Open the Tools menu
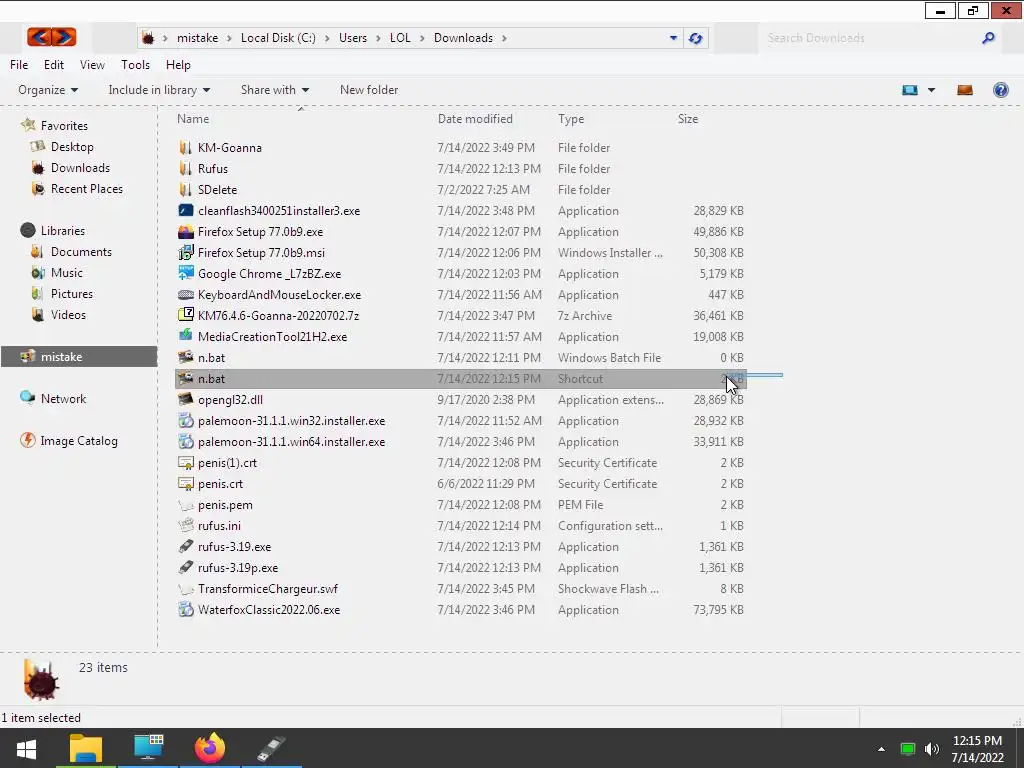Image resolution: width=1024 pixels, height=768 pixels. [x=135, y=65]
